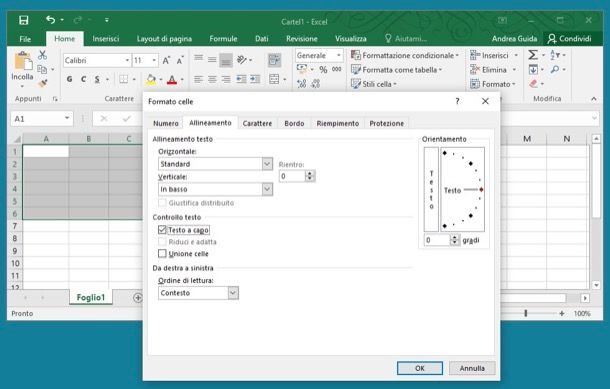This screenshot has width=610, height=389.
Task: Click wrap text icon in ribbon
Action: click(274, 60)
